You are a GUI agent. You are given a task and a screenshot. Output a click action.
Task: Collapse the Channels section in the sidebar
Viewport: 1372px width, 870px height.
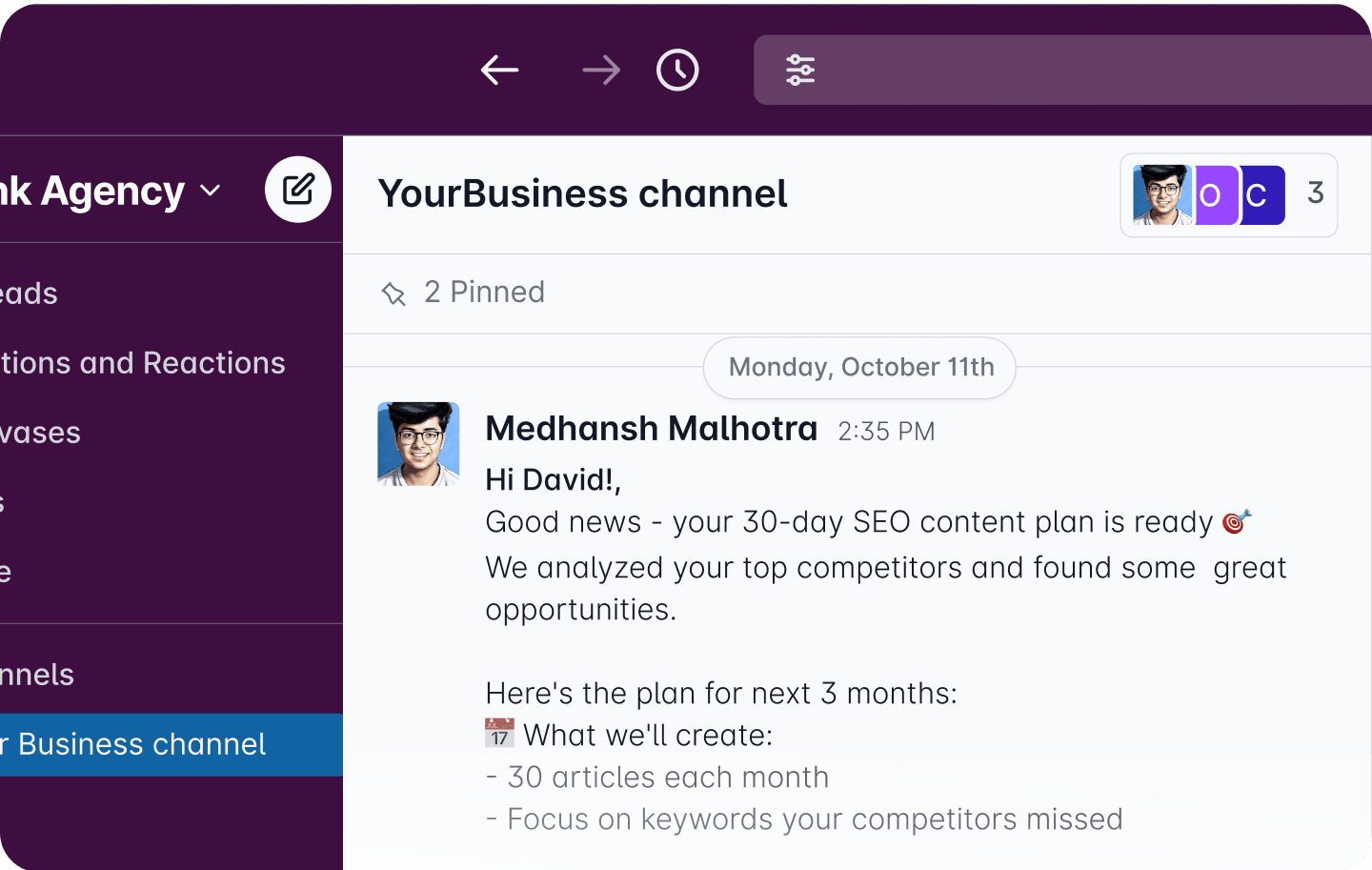point(38,674)
